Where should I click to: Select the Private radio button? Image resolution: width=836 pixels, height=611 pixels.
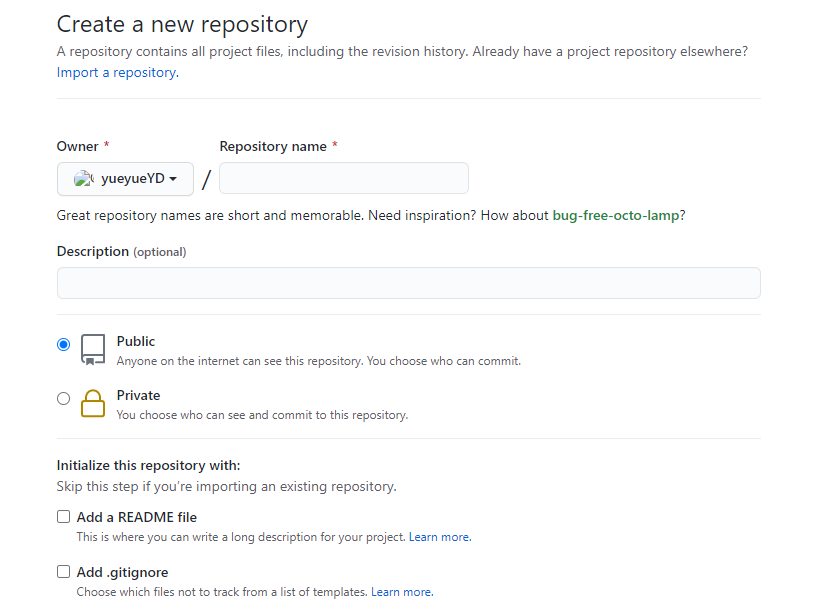[x=63, y=398]
